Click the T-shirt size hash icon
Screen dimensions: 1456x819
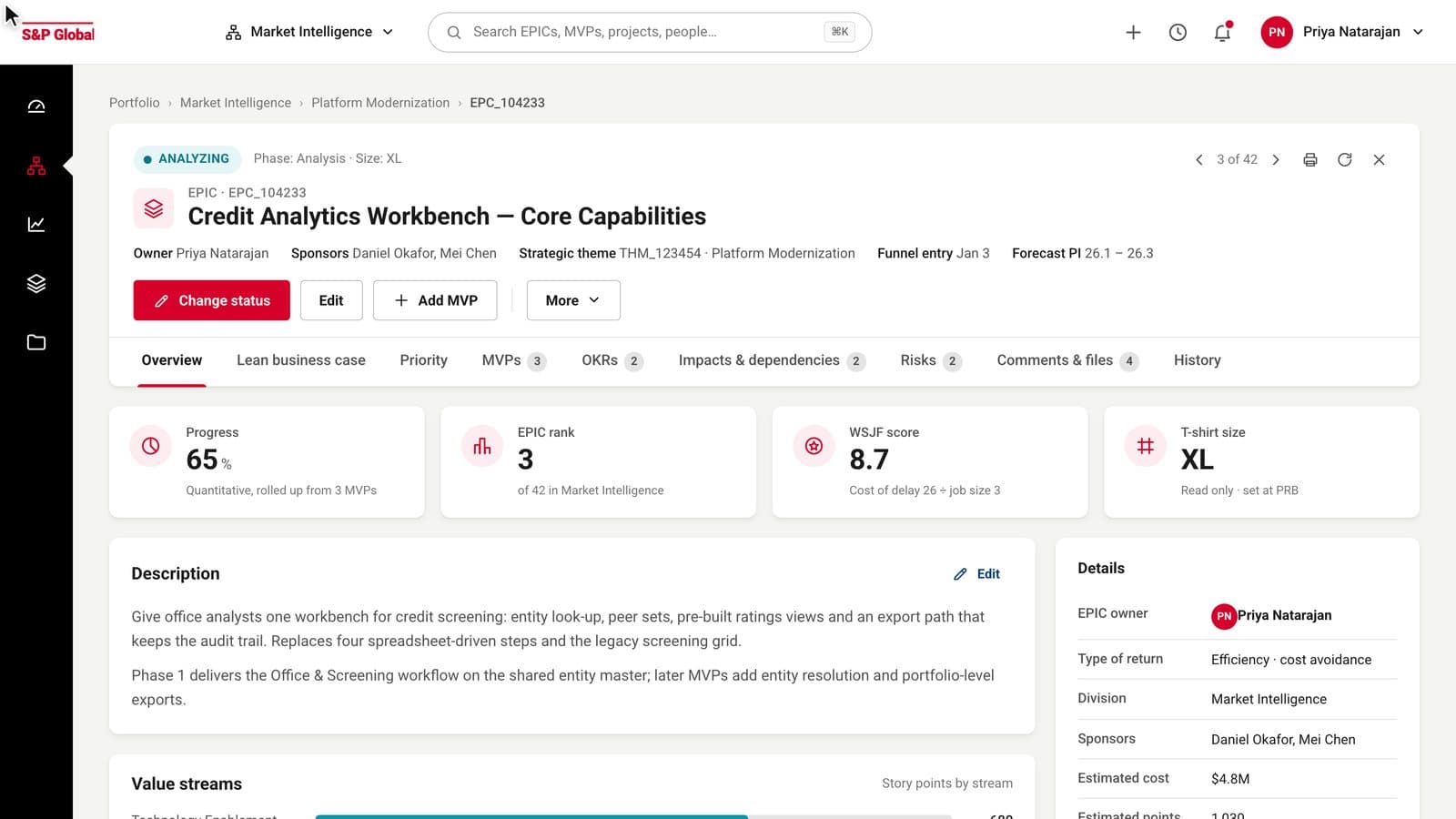point(1146,446)
